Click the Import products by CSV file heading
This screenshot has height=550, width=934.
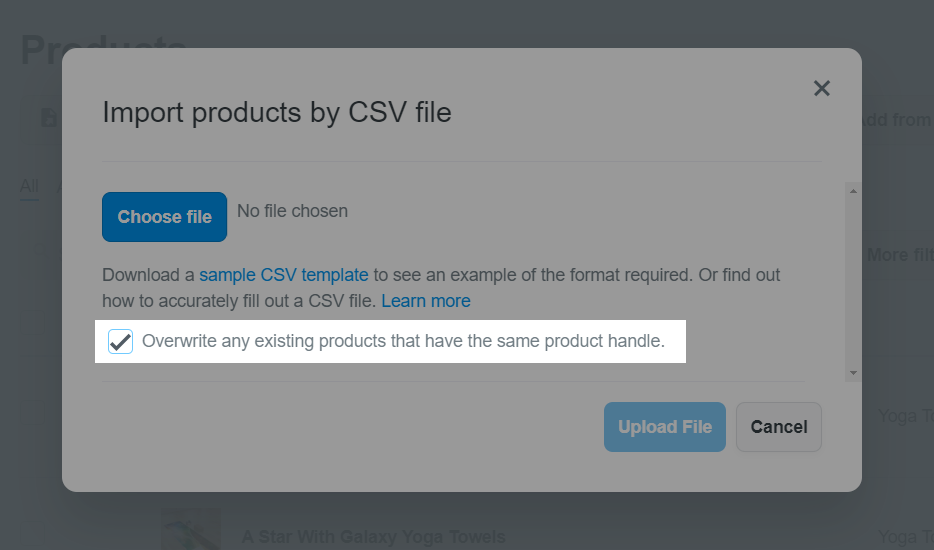(277, 112)
